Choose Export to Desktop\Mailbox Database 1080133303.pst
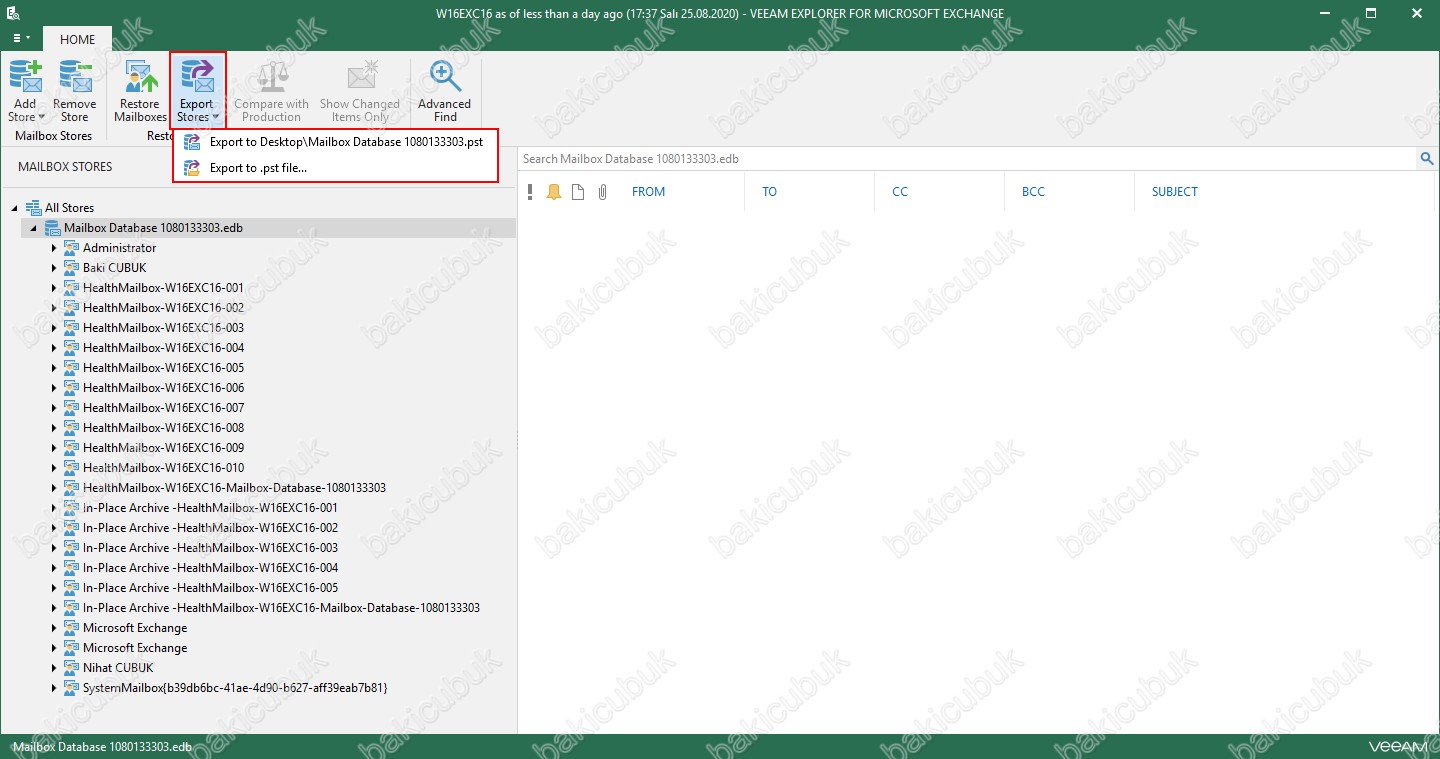This screenshot has width=1440, height=759. pos(335,142)
